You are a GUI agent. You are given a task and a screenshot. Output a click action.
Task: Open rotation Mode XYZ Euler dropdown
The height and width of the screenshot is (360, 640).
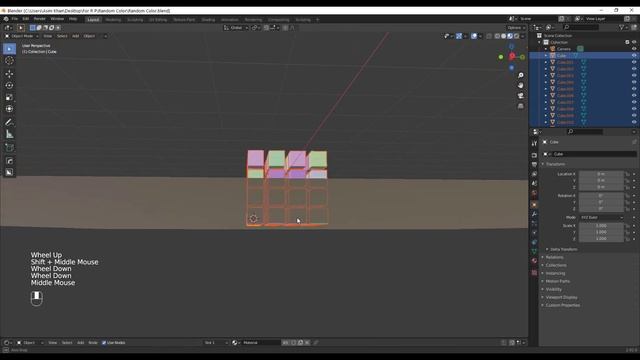coord(601,218)
